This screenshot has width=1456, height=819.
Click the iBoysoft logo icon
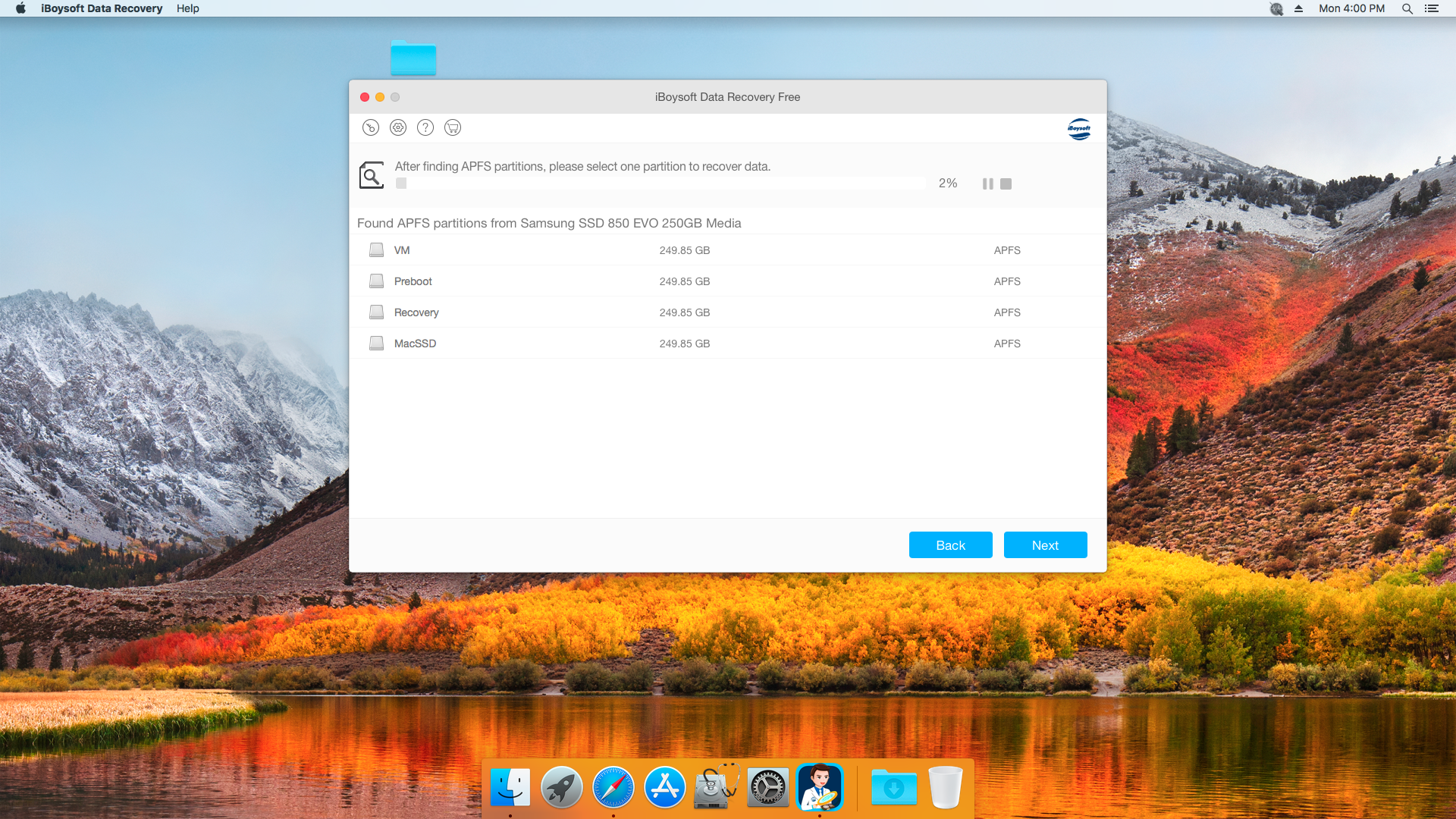pos(1078,129)
